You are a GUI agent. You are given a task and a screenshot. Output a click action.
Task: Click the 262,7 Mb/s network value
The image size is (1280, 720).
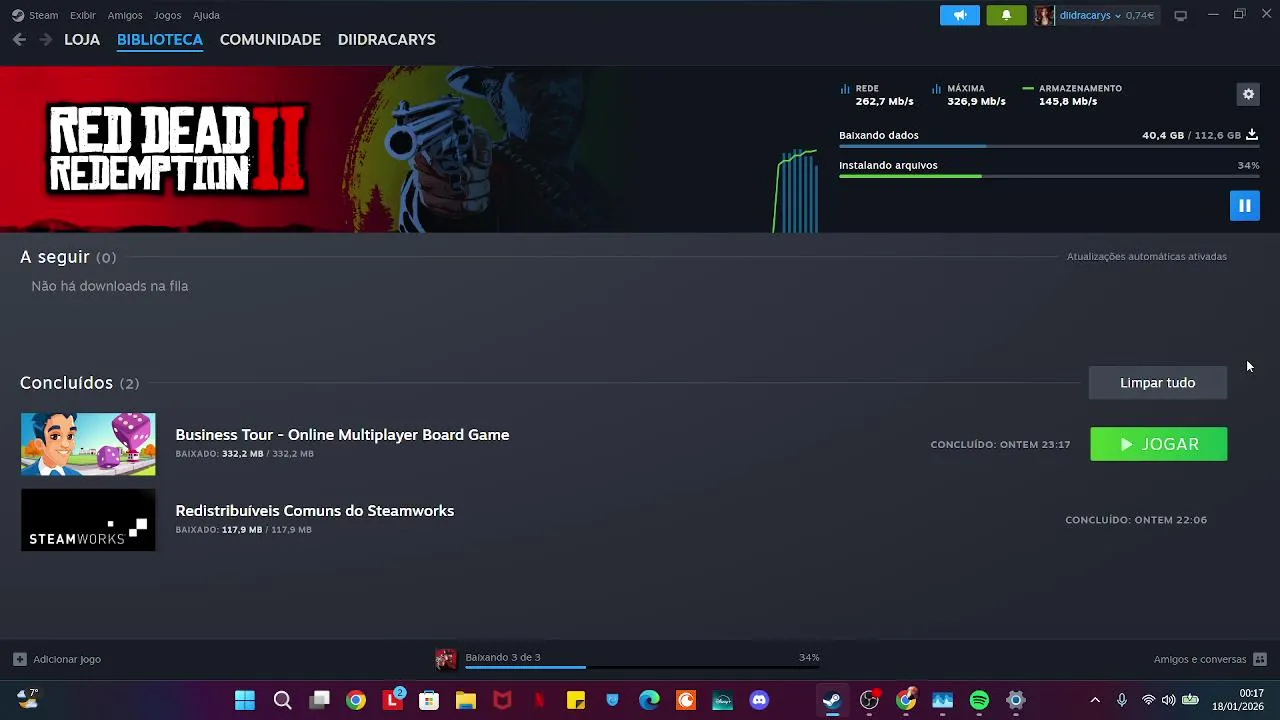(884, 101)
